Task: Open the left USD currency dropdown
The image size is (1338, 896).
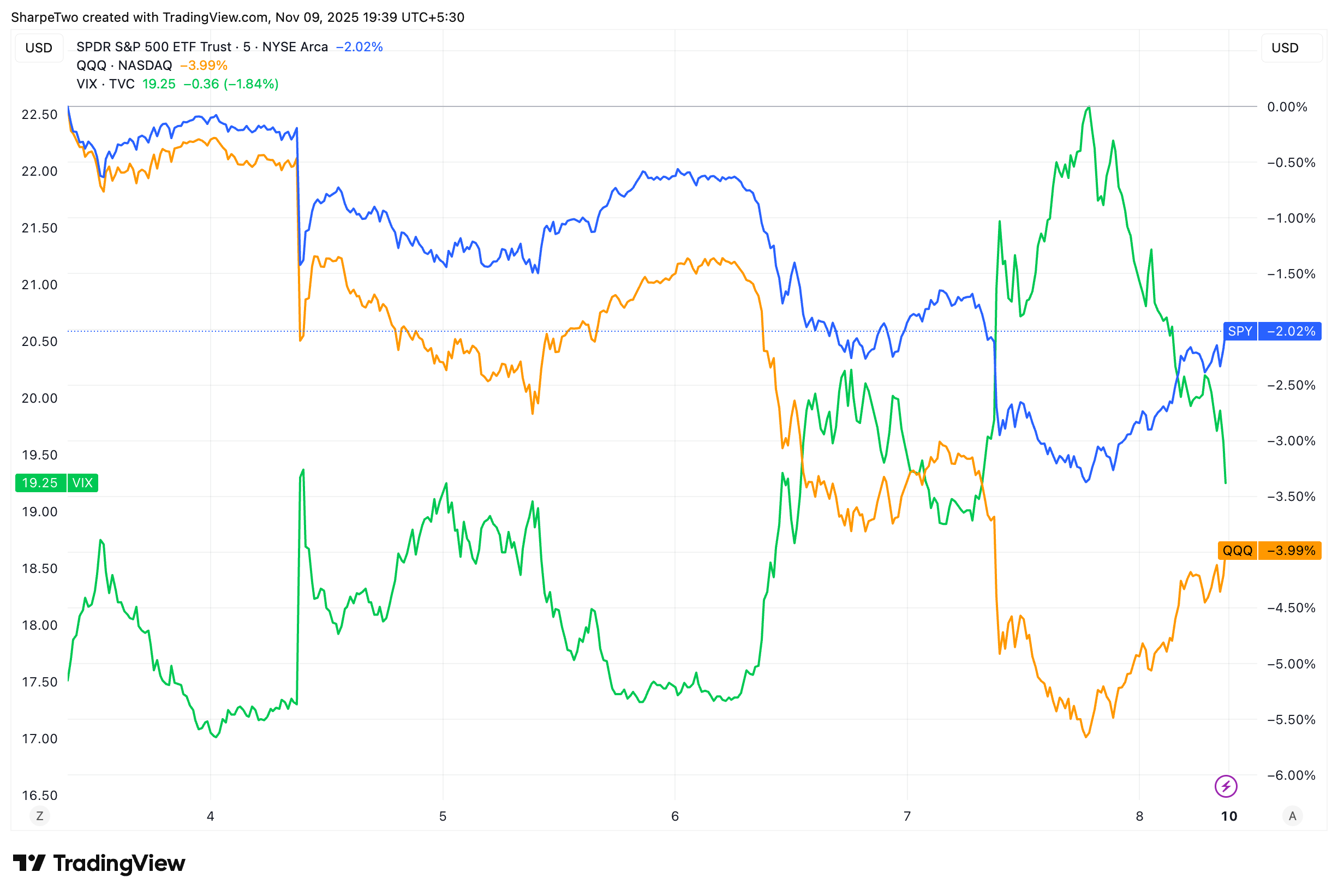Action: [39, 48]
